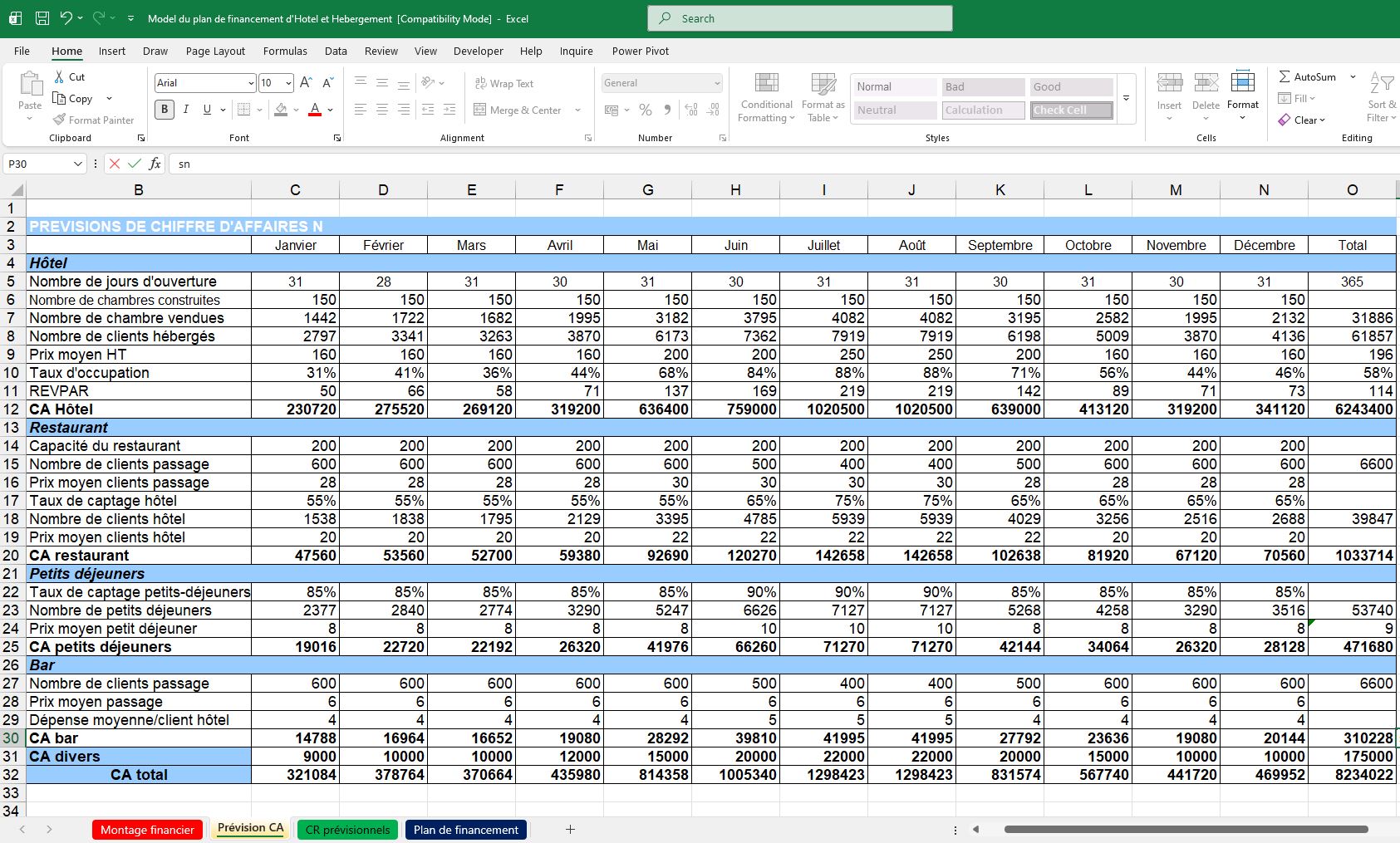This screenshot has width=1400, height=843.
Task: Click the Paste clipboard icon
Action: coord(30,84)
